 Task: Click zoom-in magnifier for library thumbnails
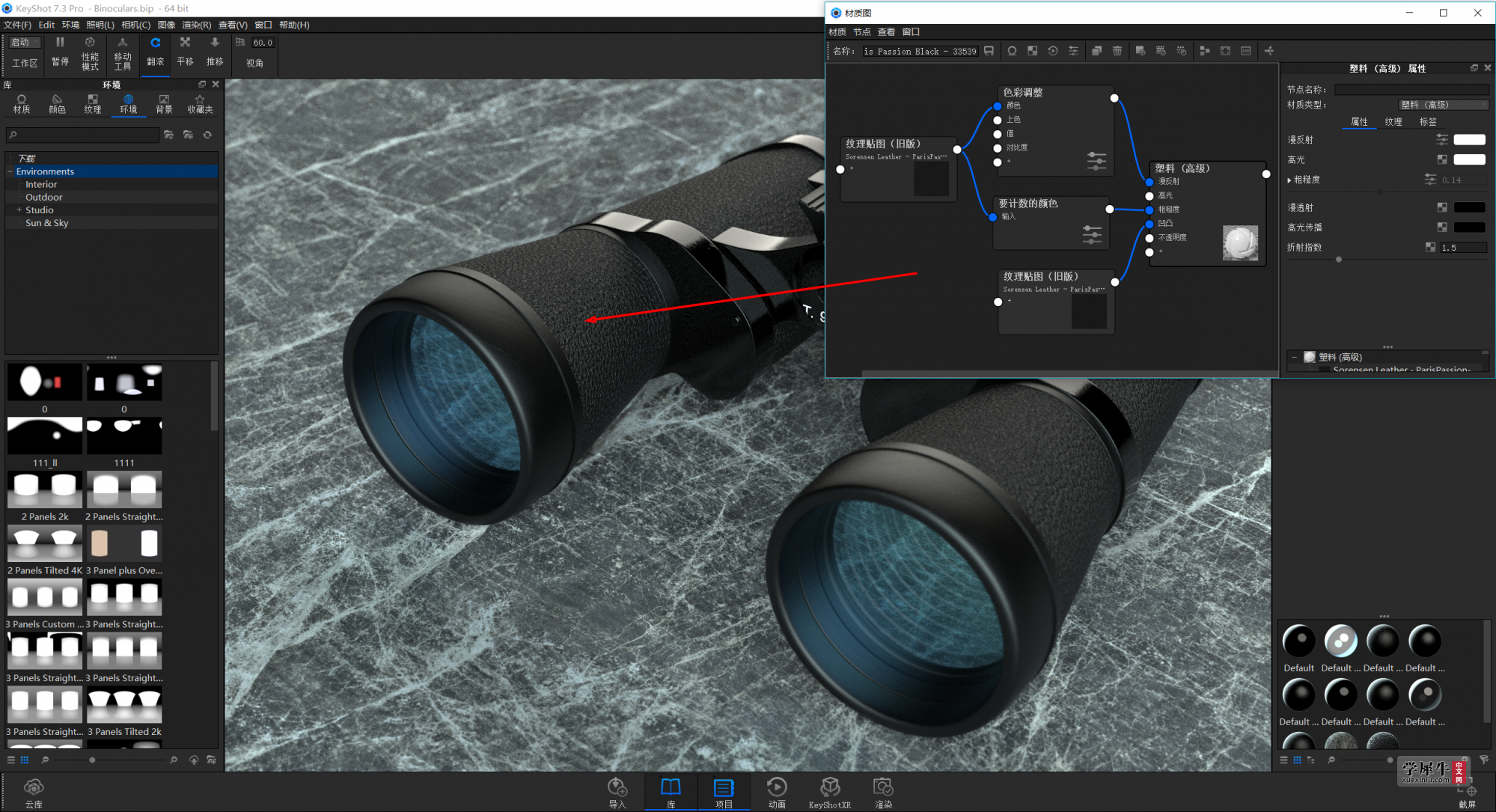pyautogui.click(x=174, y=760)
